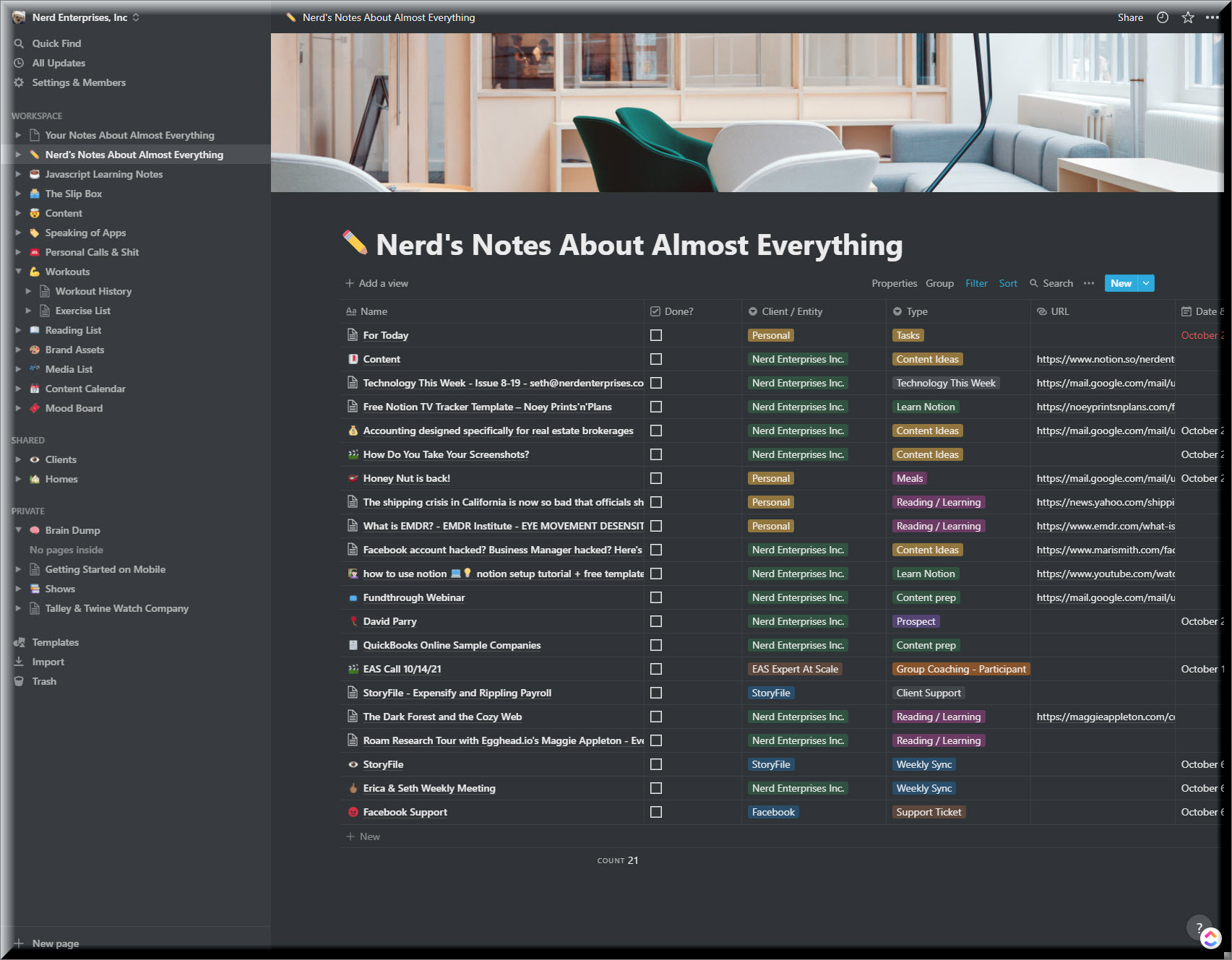The image size is (1232, 960).
Task: Click the Content Calendar icon in the sidebar
Action: point(35,389)
